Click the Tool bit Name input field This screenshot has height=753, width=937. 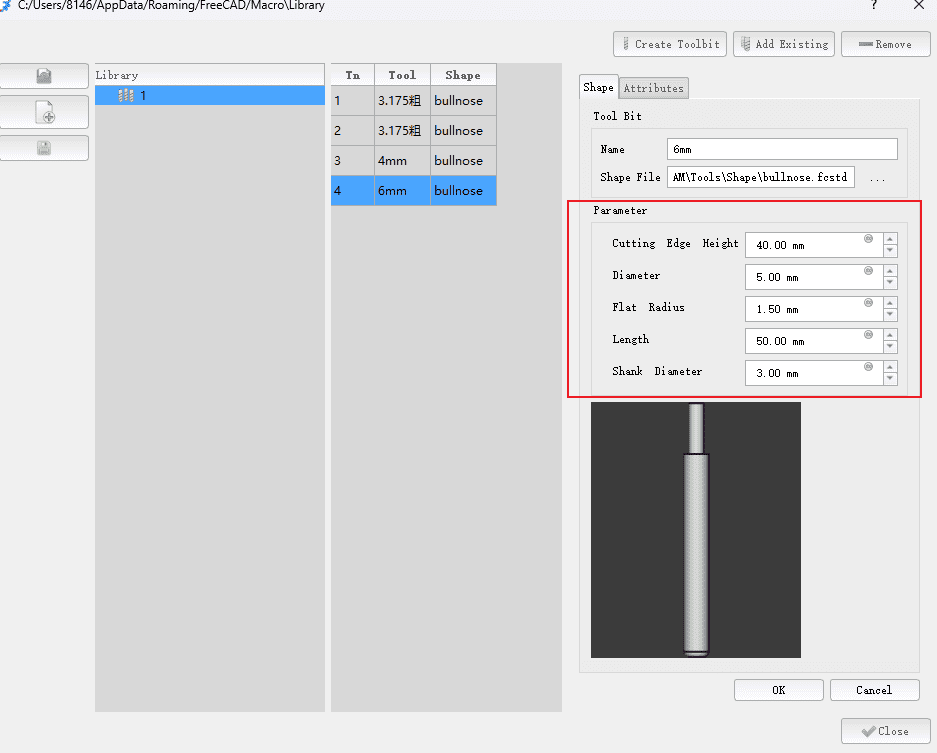coord(781,149)
